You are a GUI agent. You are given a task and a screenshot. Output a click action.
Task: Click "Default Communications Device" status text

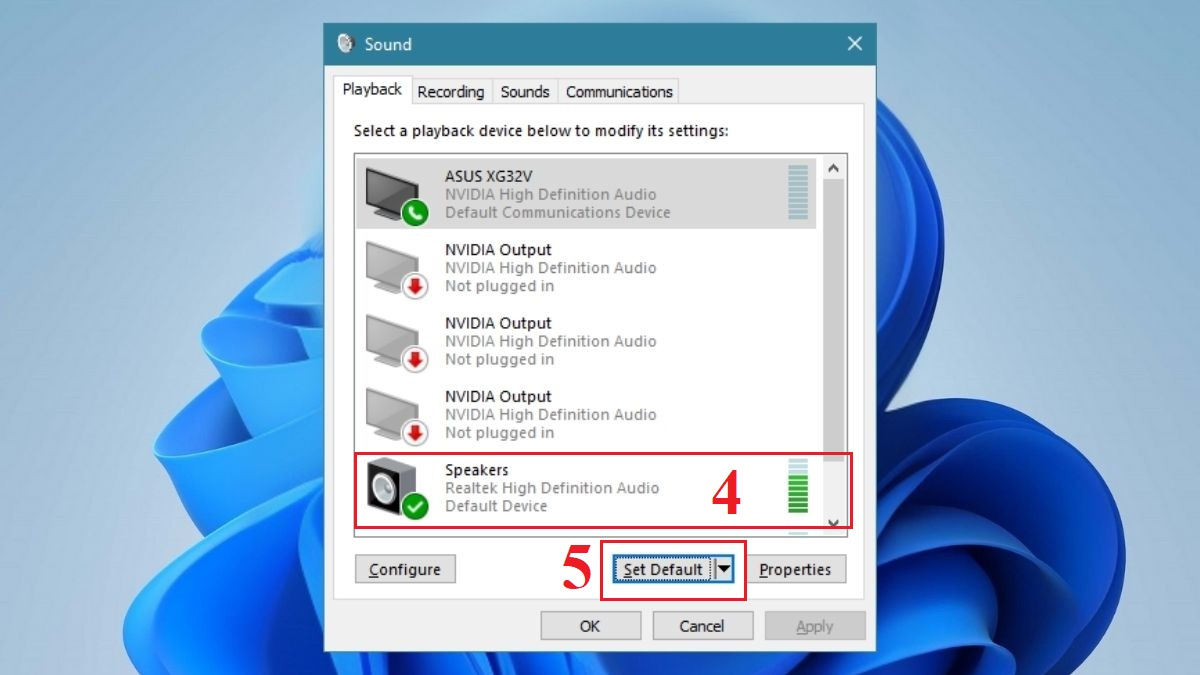coord(558,212)
